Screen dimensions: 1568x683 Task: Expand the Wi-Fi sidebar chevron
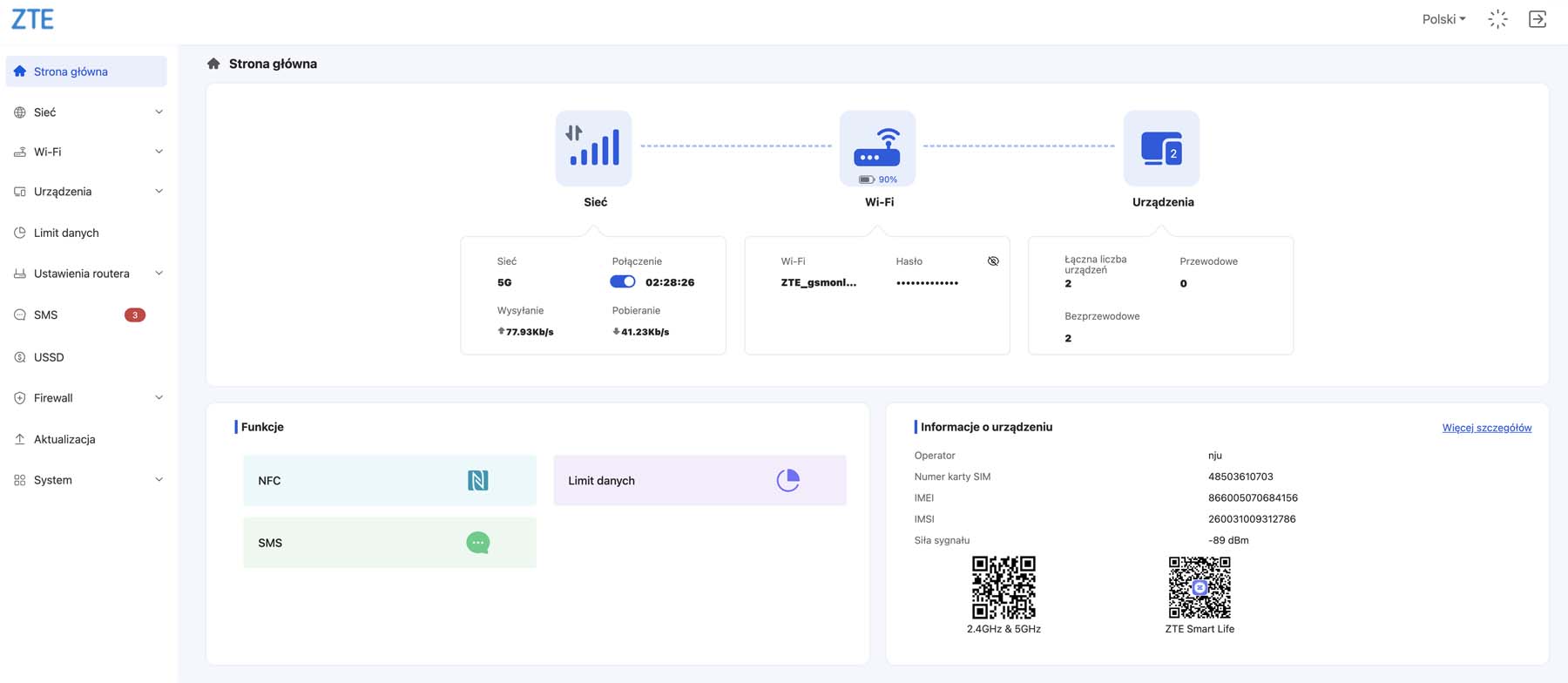[x=159, y=152]
